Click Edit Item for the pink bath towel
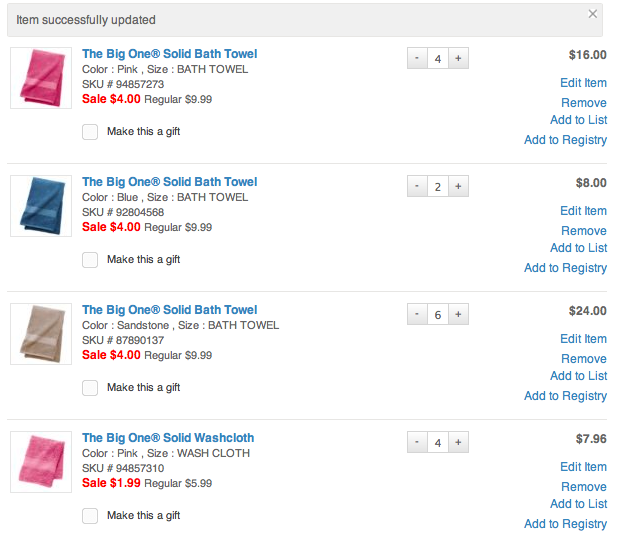This screenshot has width=627, height=547. pos(583,83)
